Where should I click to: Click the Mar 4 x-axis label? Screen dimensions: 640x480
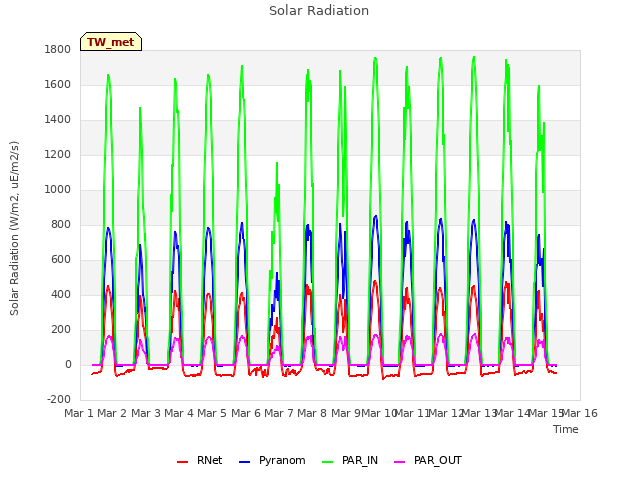pyautogui.click(x=179, y=413)
